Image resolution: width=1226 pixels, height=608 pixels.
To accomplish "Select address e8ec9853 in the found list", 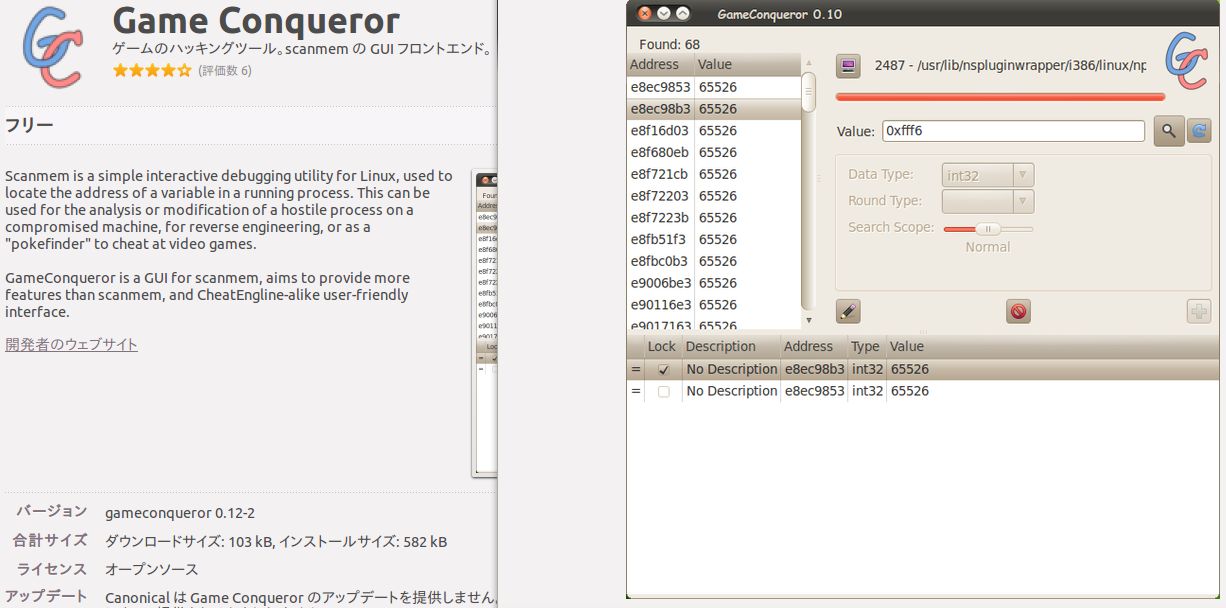I will (x=660, y=87).
